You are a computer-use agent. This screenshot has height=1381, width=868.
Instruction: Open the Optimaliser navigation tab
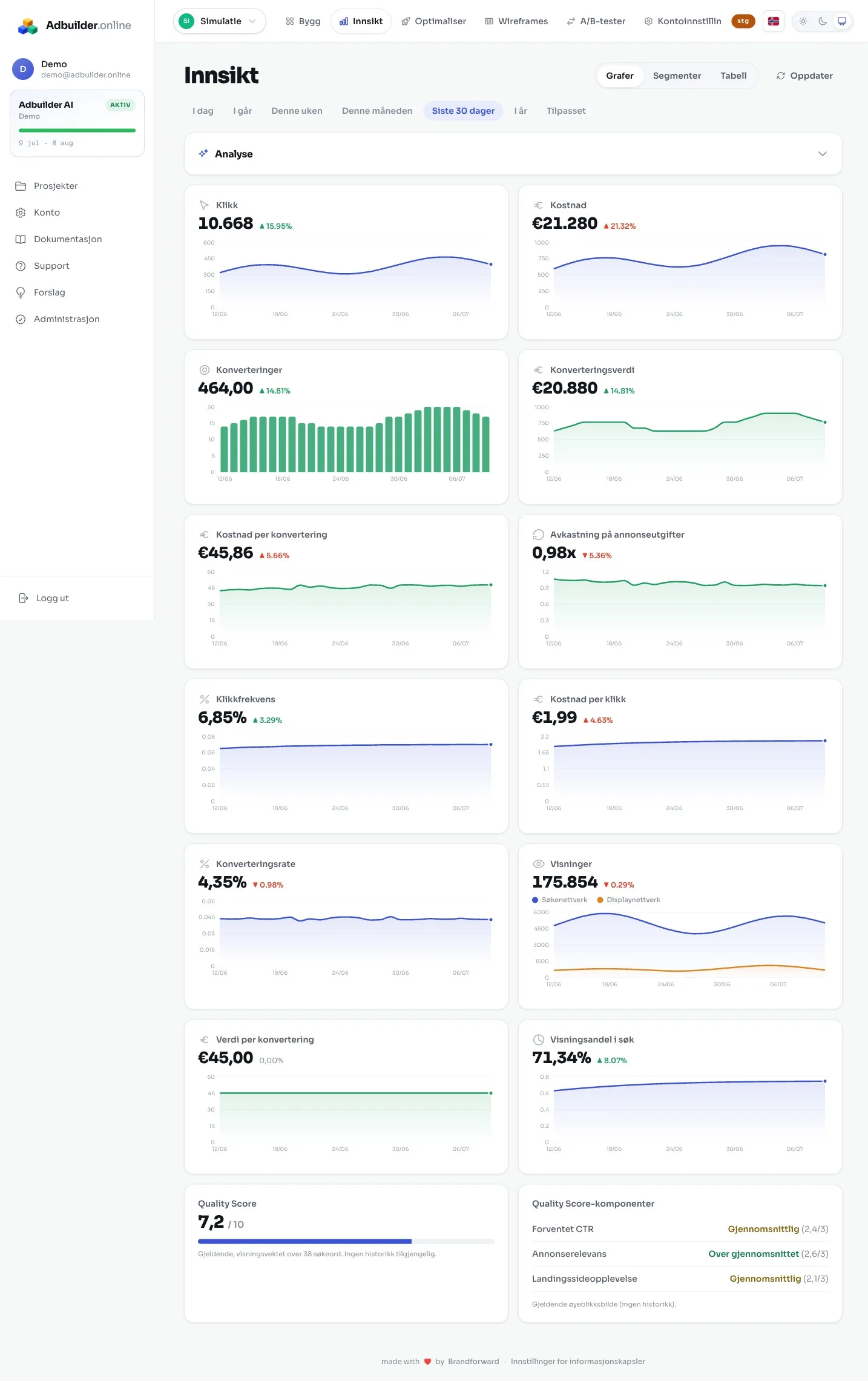433,21
